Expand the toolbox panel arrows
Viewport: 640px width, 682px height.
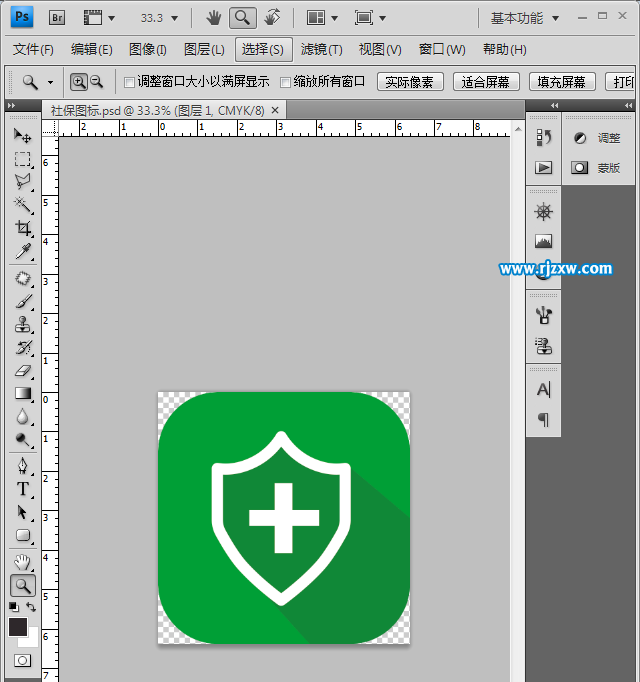tap(11, 105)
